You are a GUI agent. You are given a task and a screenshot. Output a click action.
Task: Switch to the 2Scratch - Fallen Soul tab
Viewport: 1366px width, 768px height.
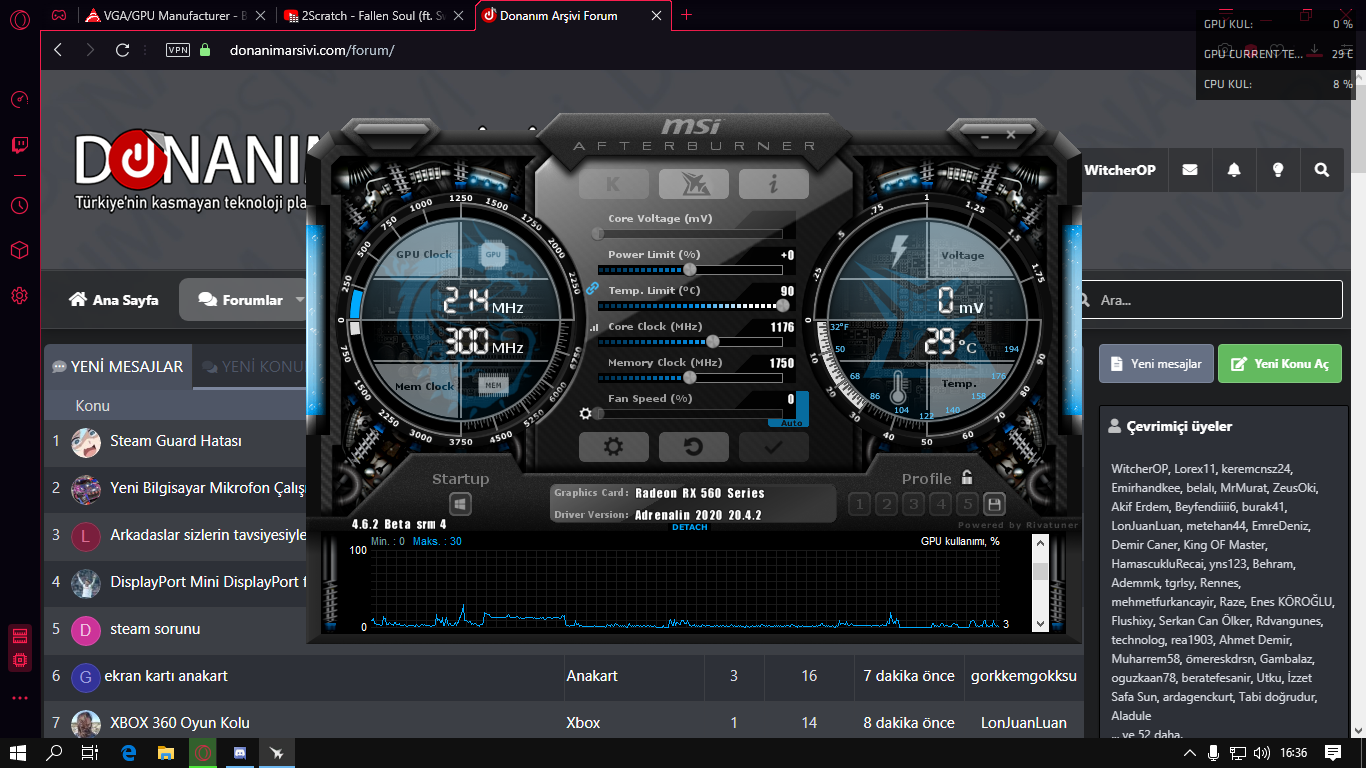(374, 15)
